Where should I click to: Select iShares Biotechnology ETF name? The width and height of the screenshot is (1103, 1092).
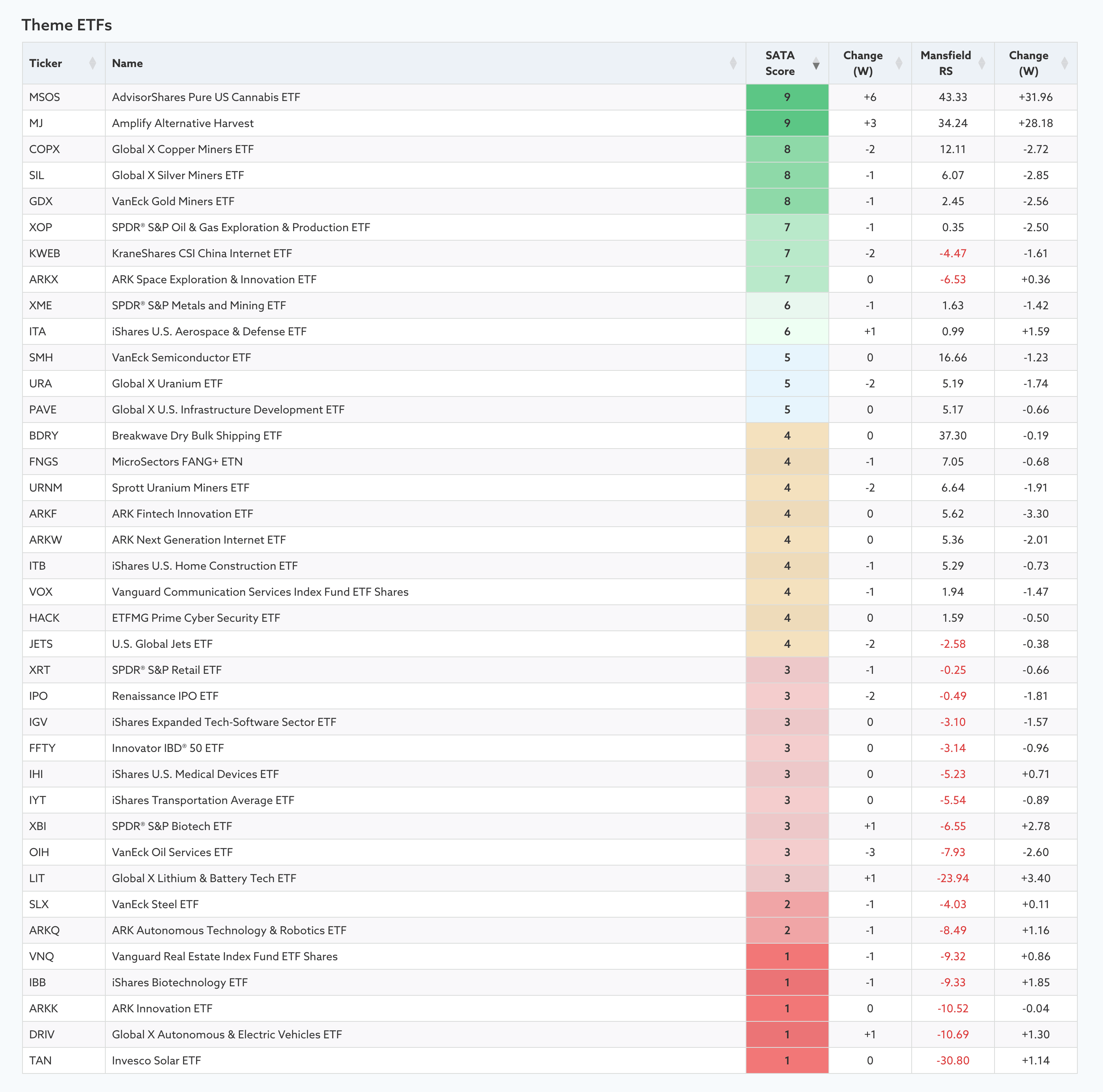pyautogui.click(x=180, y=982)
